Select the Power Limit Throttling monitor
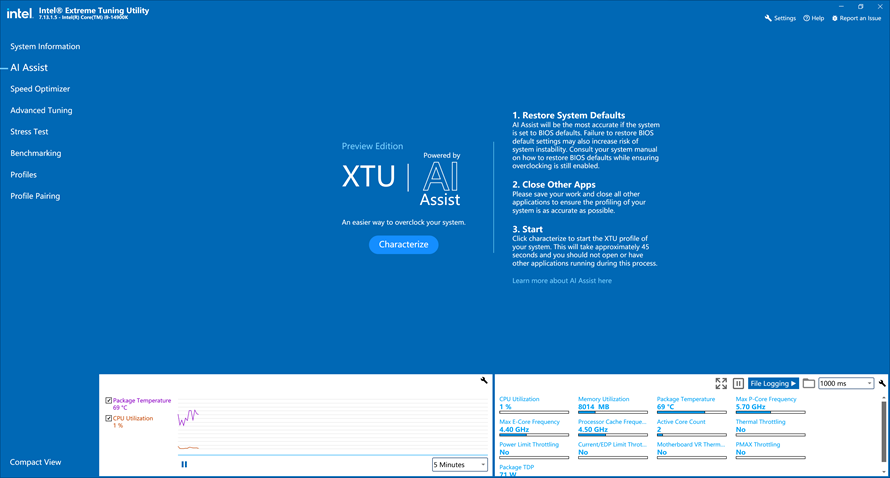The image size is (890, 478). 534,451
